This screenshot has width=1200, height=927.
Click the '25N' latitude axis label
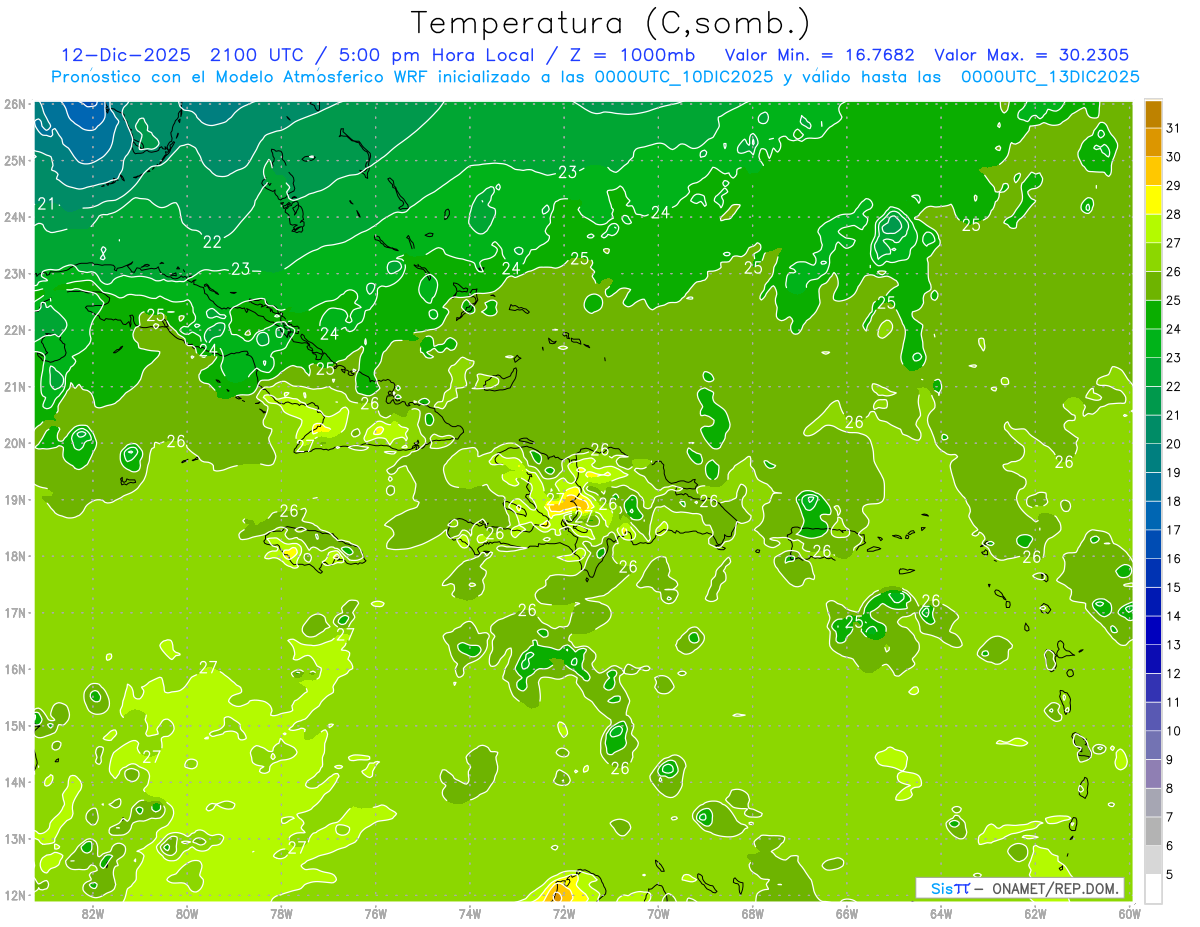(x=14, y=160)
